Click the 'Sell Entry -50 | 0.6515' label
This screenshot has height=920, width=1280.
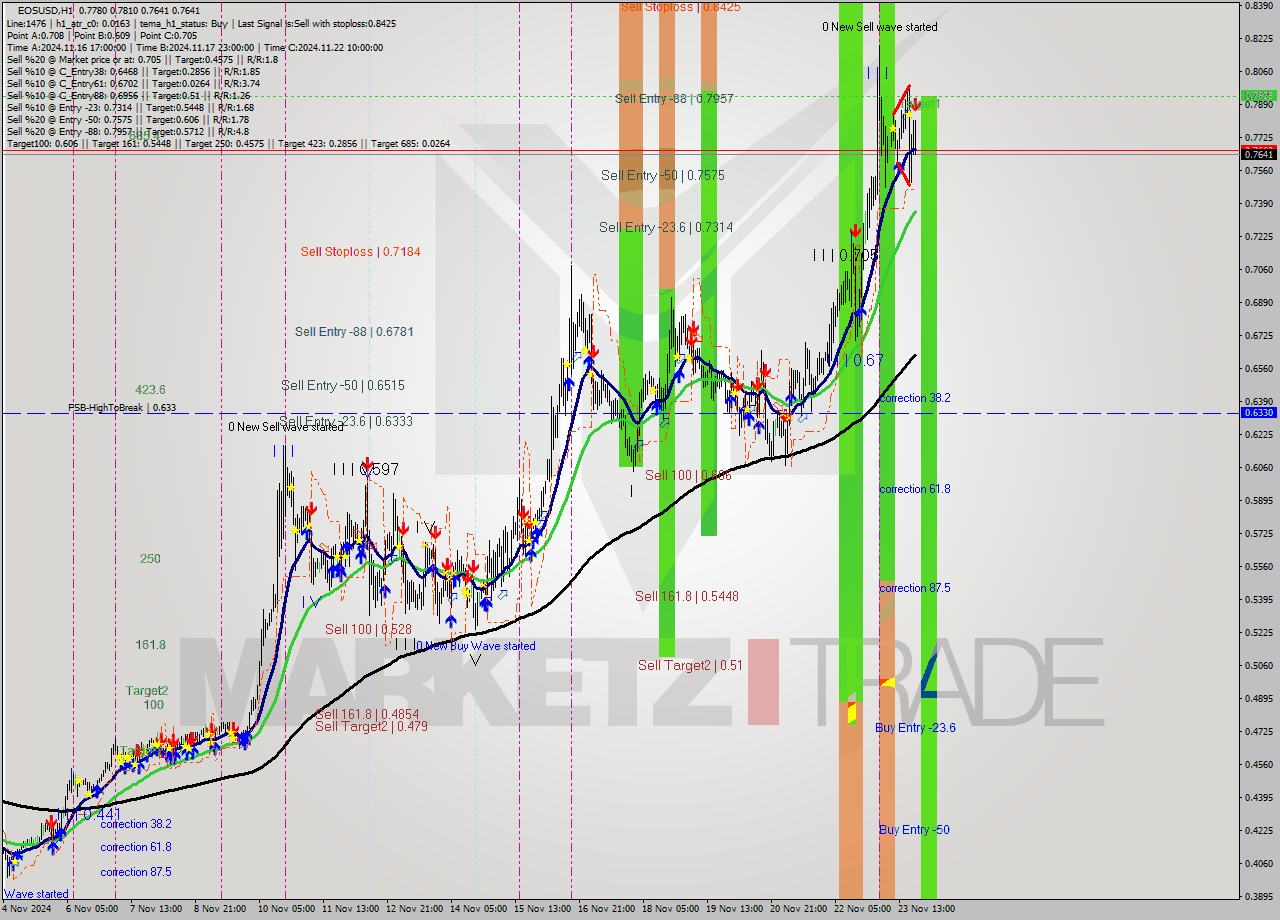(343, 385)
